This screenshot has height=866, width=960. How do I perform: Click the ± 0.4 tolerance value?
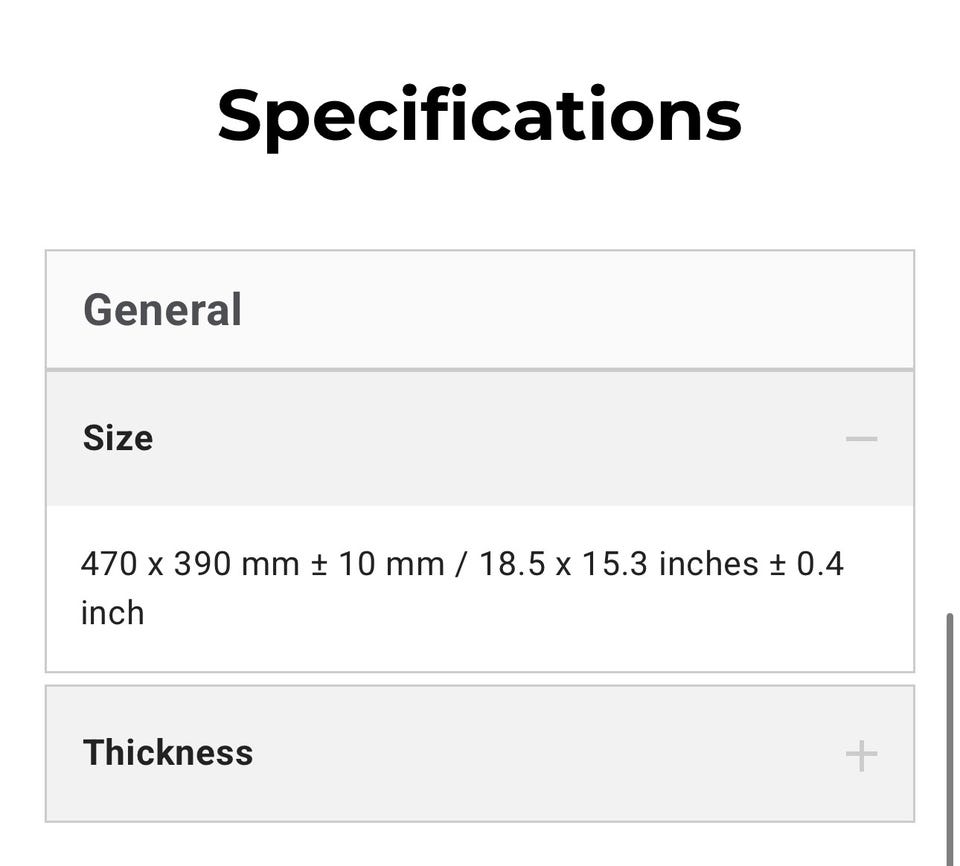[x=806, y=564]
